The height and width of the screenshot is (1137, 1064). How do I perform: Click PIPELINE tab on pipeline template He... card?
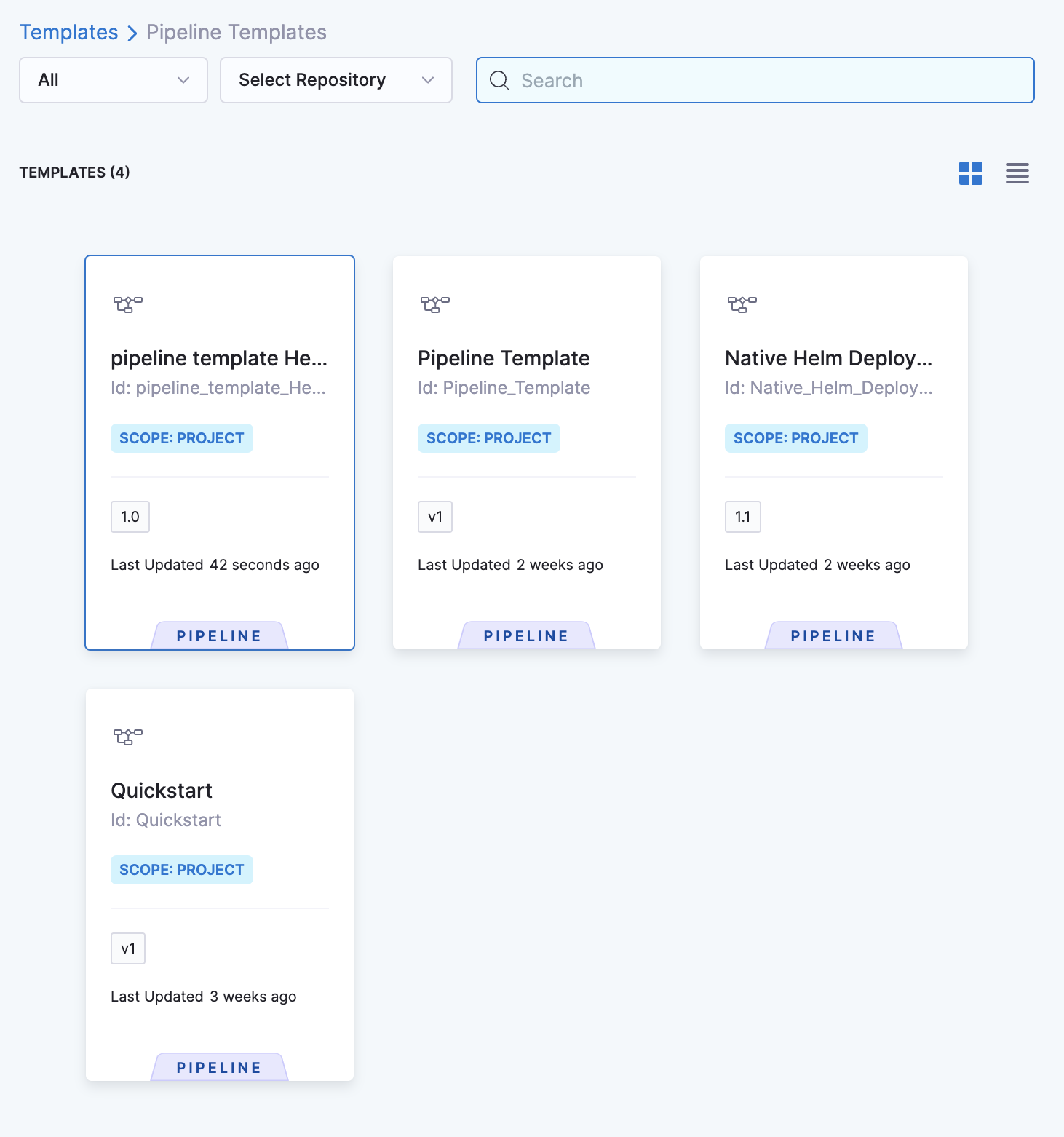[219, 635]
